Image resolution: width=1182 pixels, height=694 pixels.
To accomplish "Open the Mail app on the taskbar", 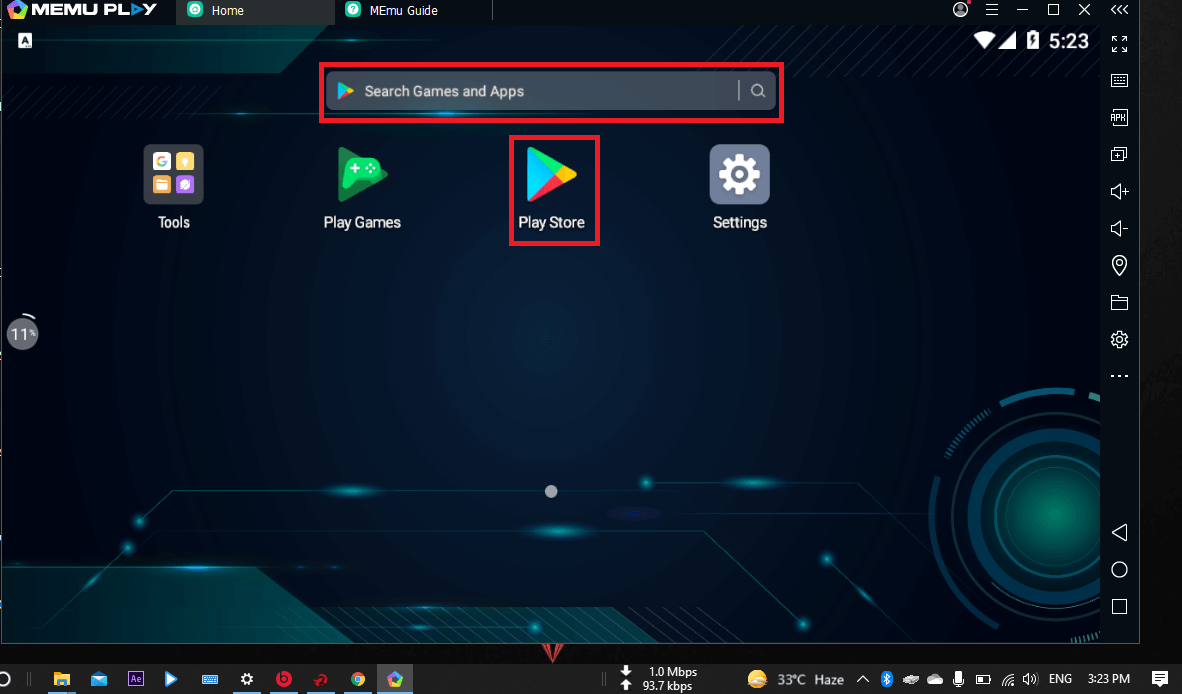I will click(99, 679).
